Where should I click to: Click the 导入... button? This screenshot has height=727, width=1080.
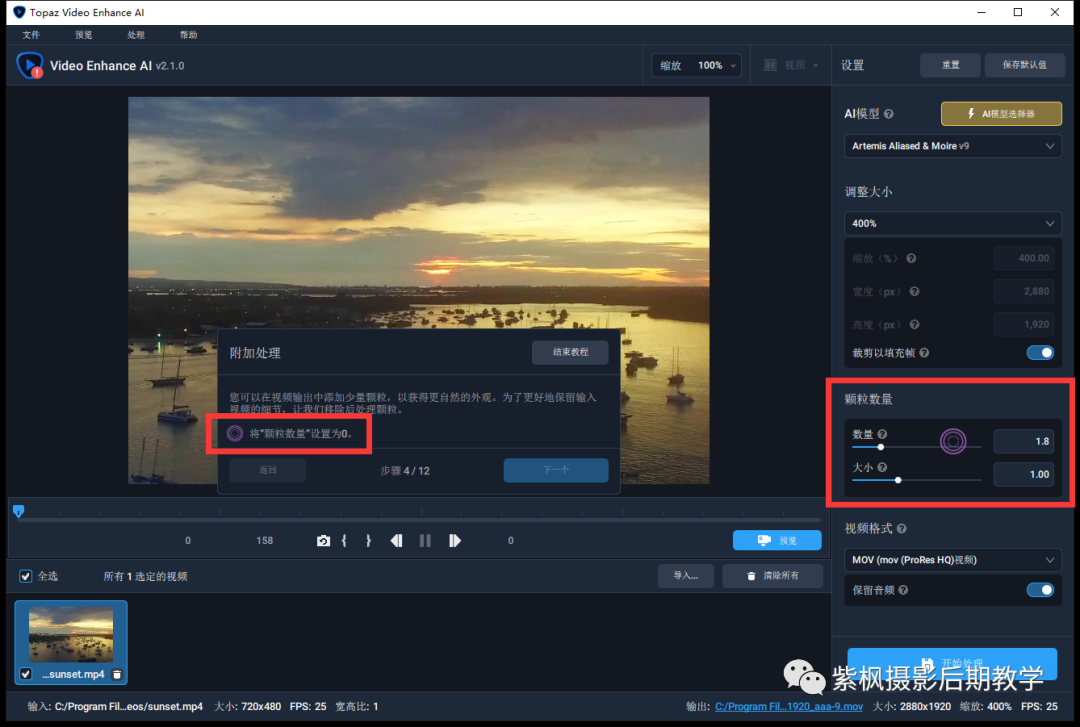tap(685, 575)
